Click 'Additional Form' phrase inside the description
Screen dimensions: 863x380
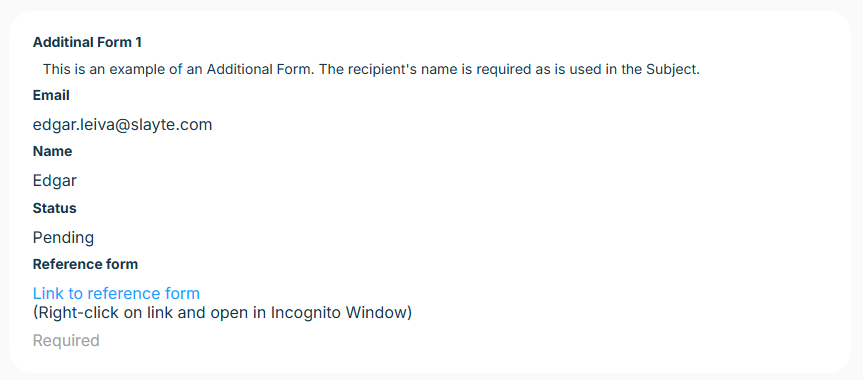tap(261, 70)
